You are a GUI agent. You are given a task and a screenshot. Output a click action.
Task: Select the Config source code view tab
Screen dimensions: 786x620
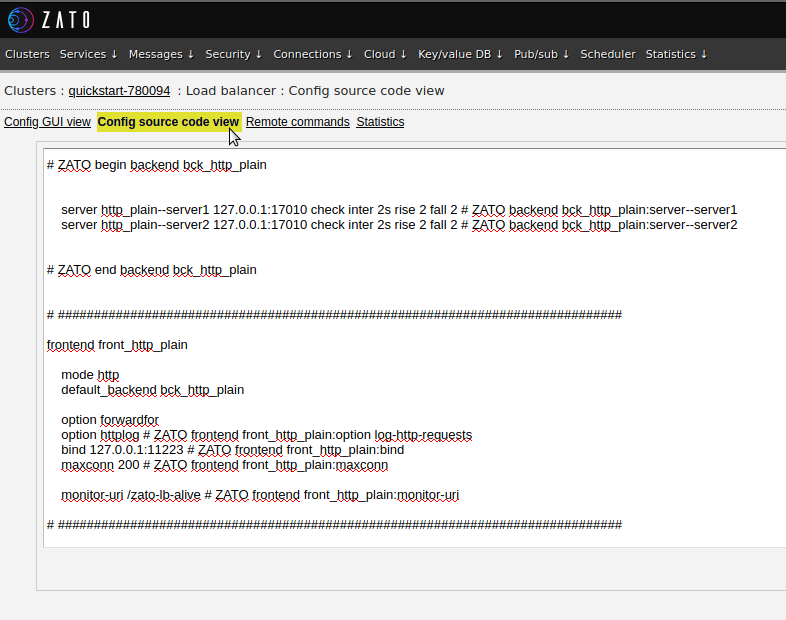coord(168,122)
